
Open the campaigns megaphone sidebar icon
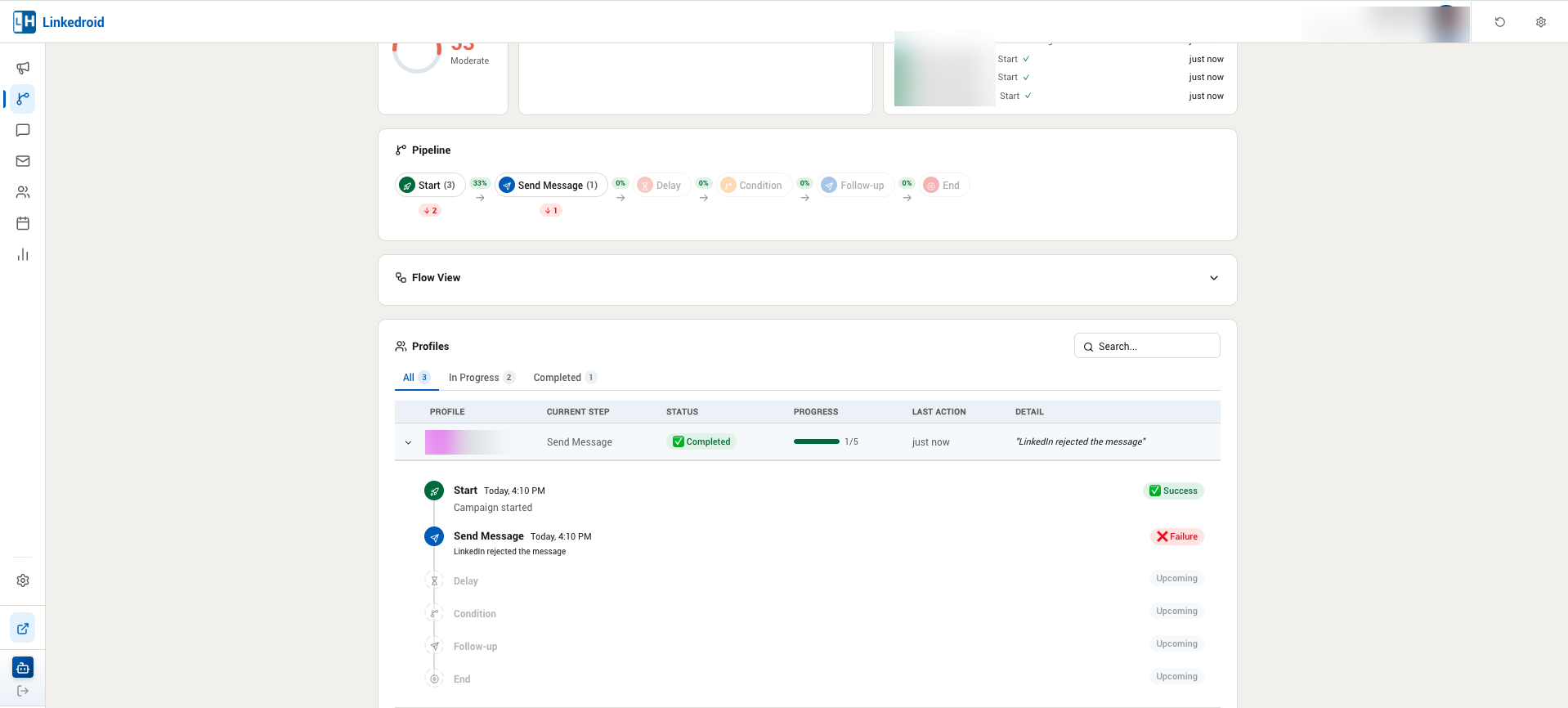click(23, 68)
